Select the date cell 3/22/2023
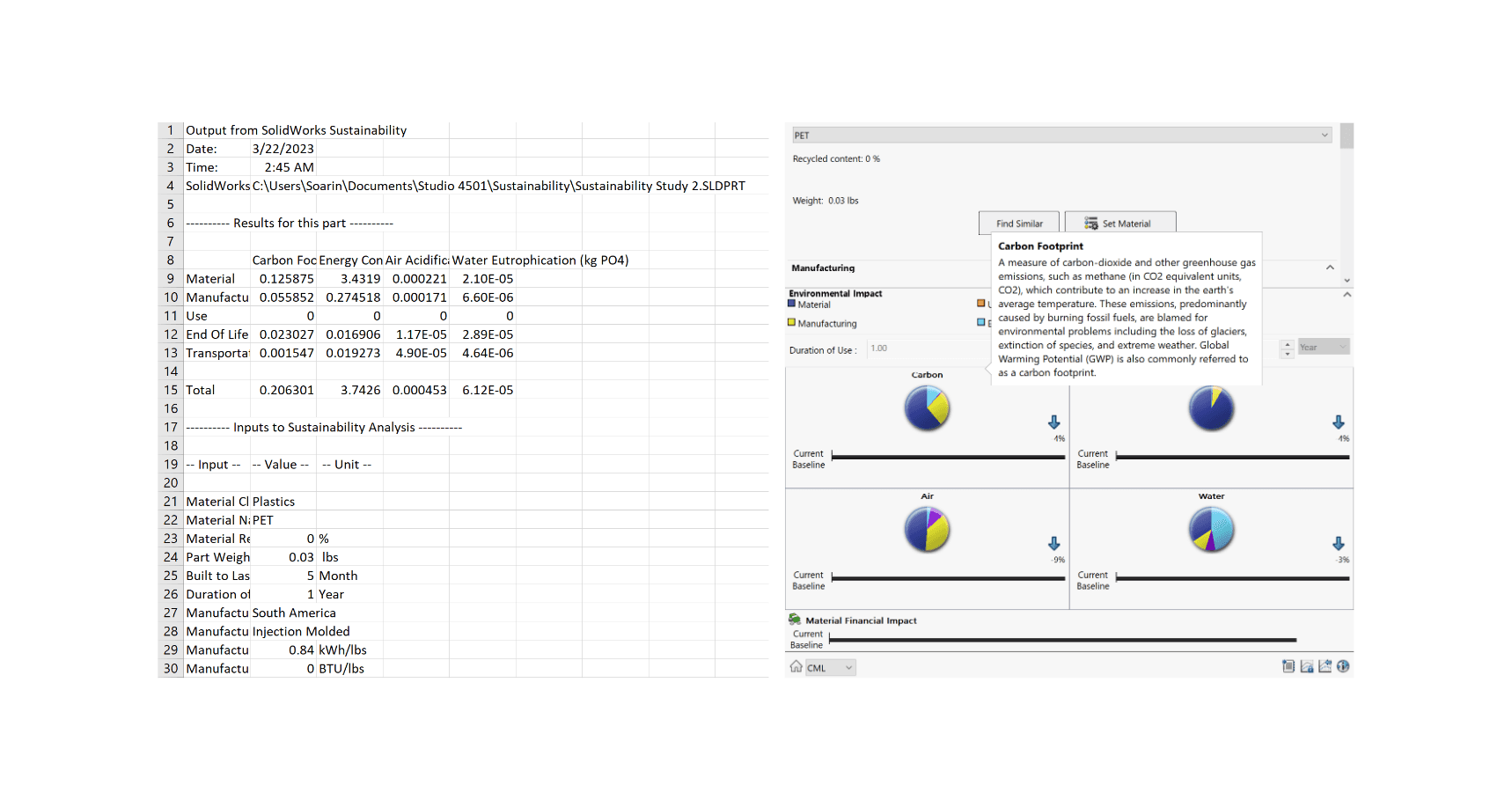 [x=283, y=149]
